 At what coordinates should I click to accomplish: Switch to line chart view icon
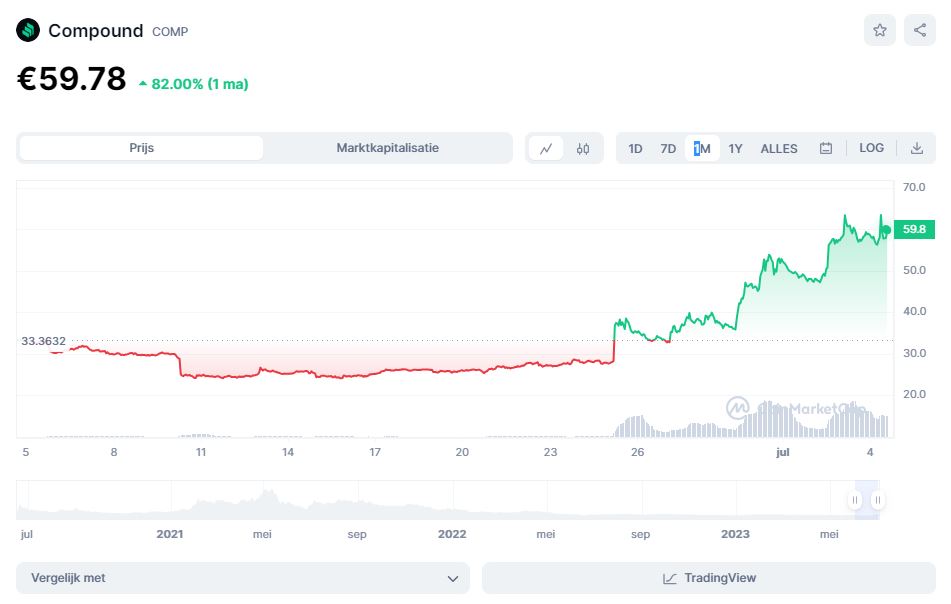(546, 149)
